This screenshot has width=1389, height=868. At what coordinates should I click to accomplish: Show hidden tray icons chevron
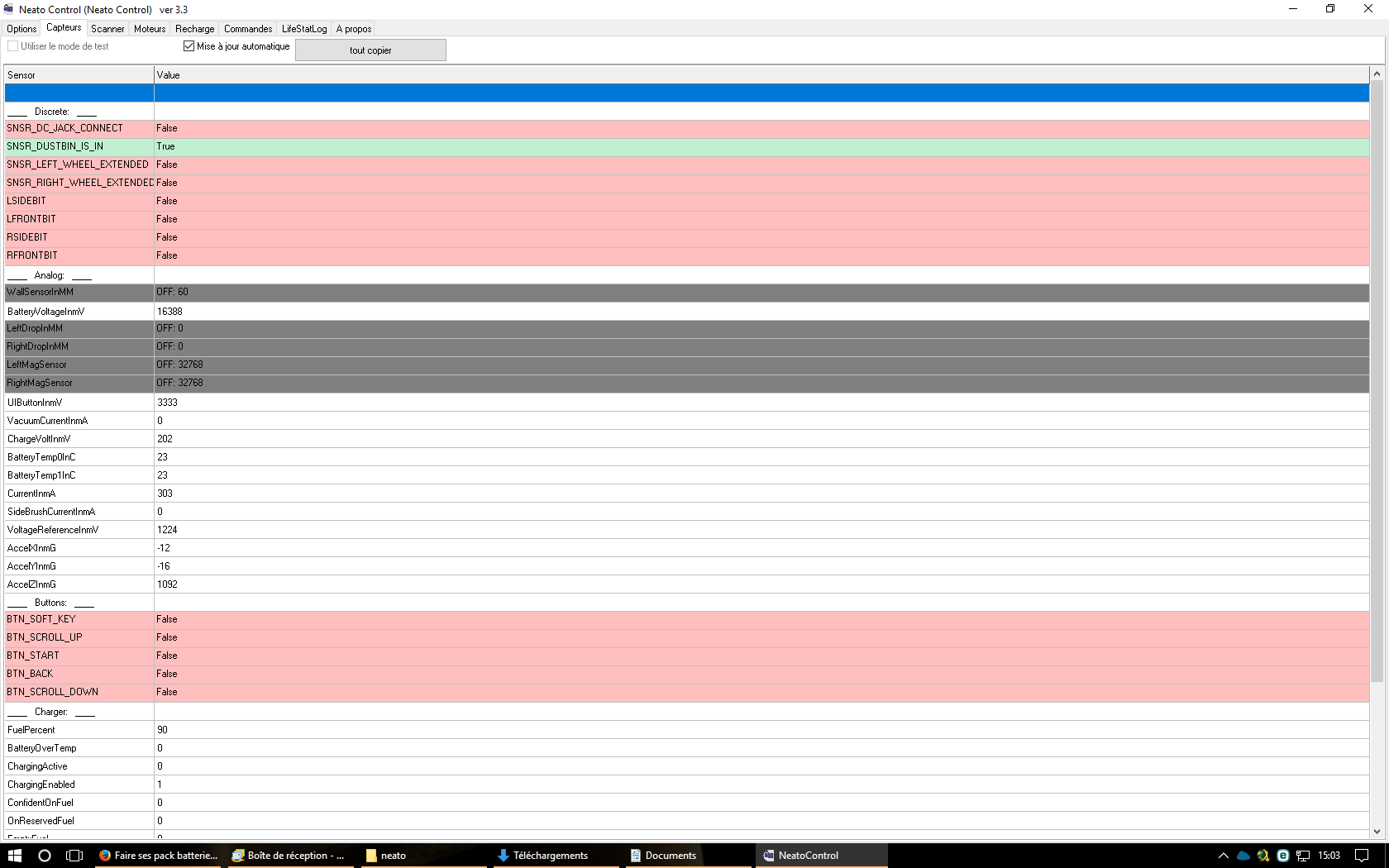pos(1223,856)
